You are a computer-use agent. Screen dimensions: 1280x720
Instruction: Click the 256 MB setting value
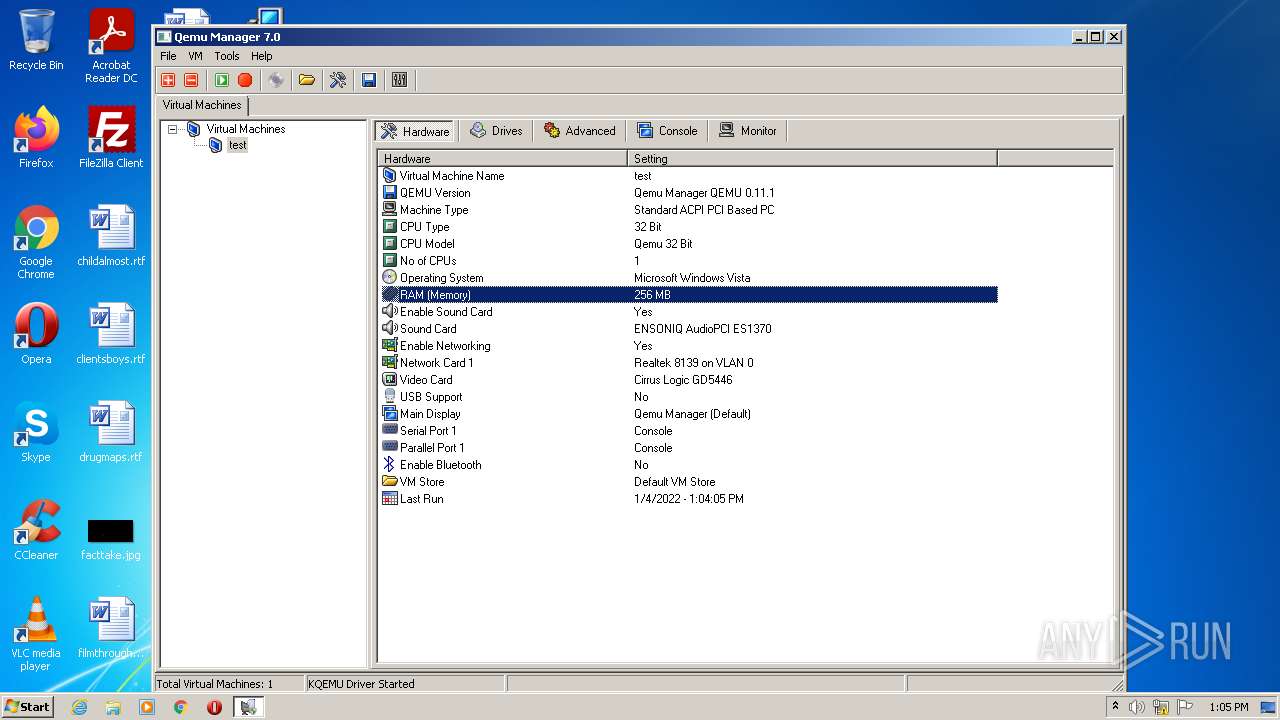[652, 295]
